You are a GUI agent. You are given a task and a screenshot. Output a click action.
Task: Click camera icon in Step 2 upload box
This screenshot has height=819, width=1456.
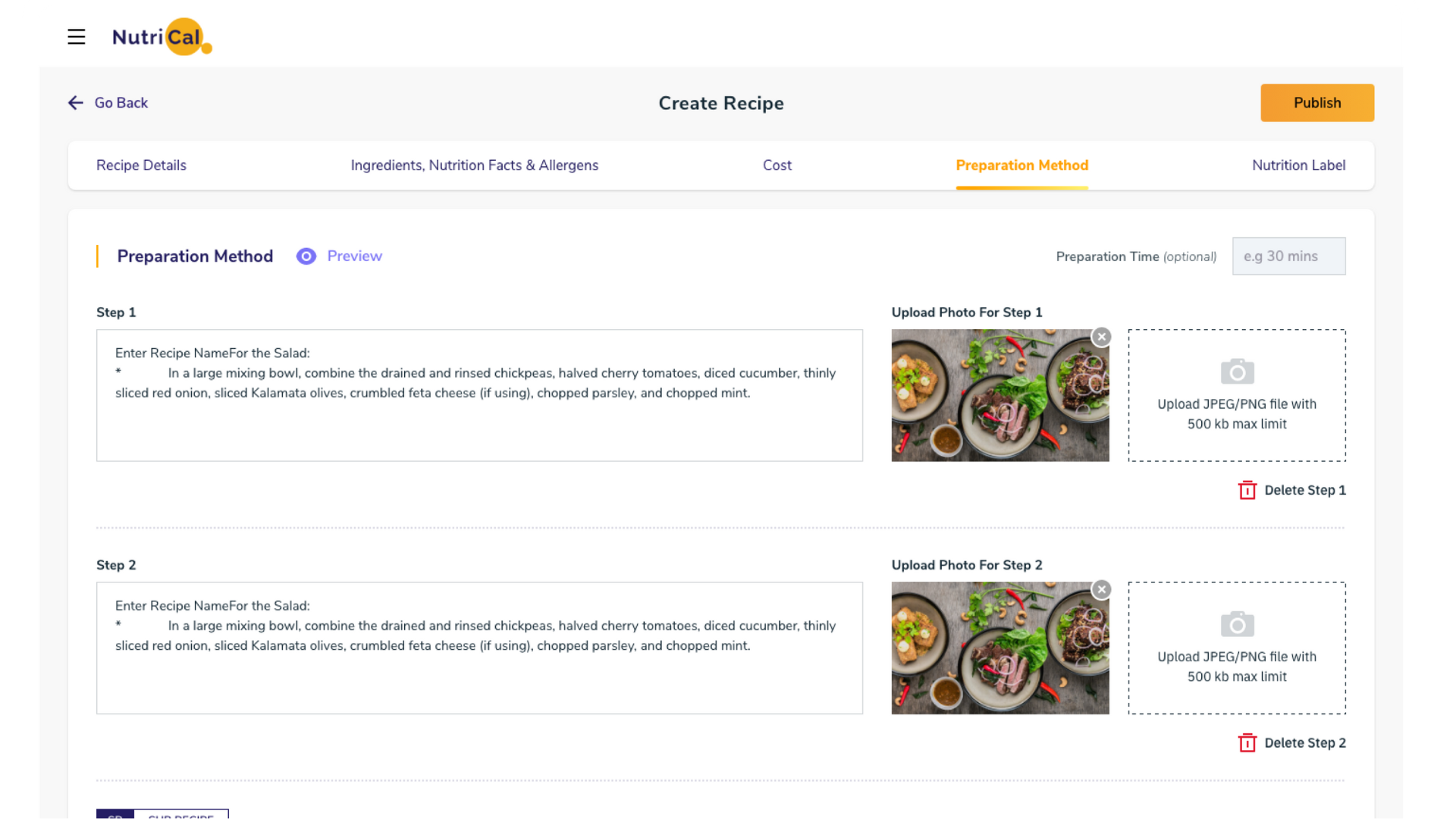tap(1237, 624)
